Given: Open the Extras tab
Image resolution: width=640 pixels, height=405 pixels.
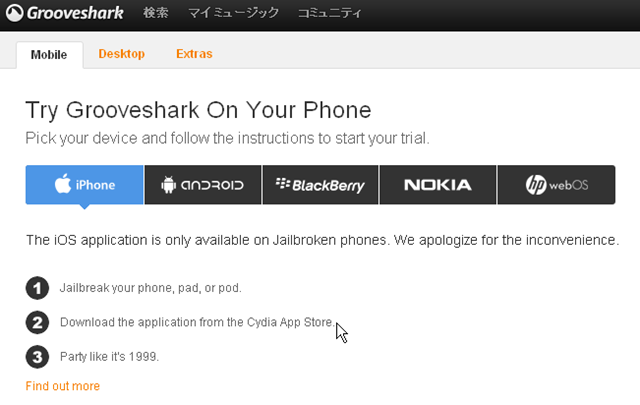Looking at the screenshot, I should click(x=194, y=54).
